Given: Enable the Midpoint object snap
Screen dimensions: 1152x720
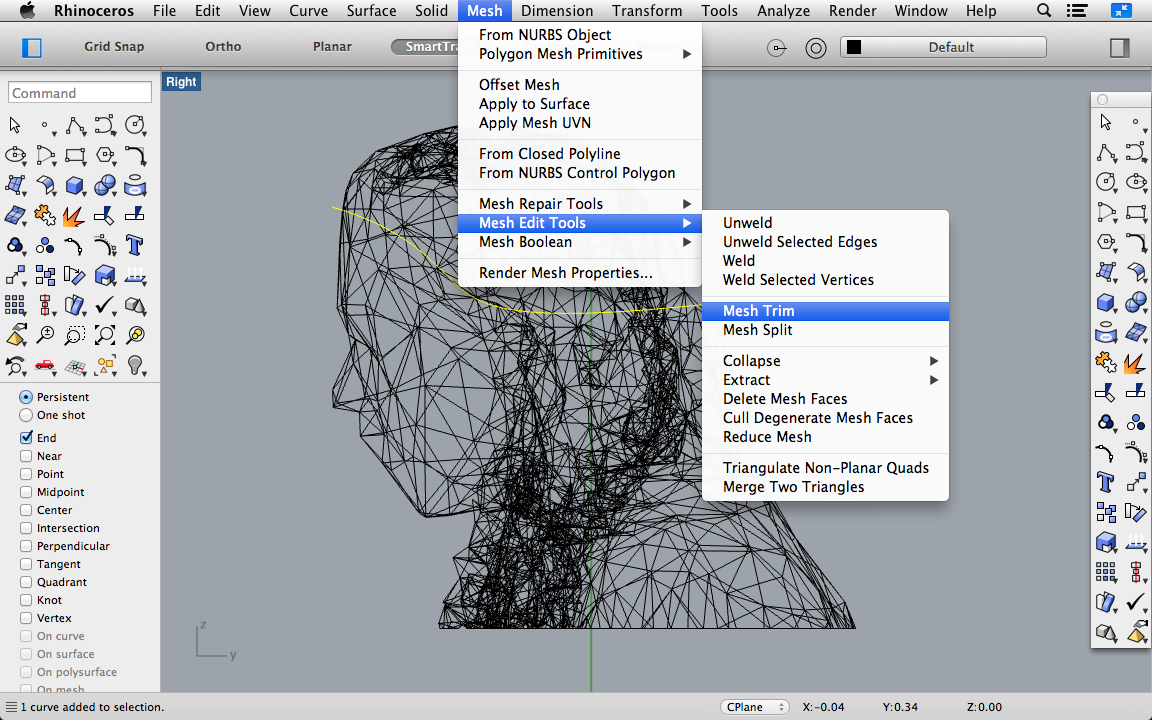Looking at the screenshot, I should (x=26, y=492).
